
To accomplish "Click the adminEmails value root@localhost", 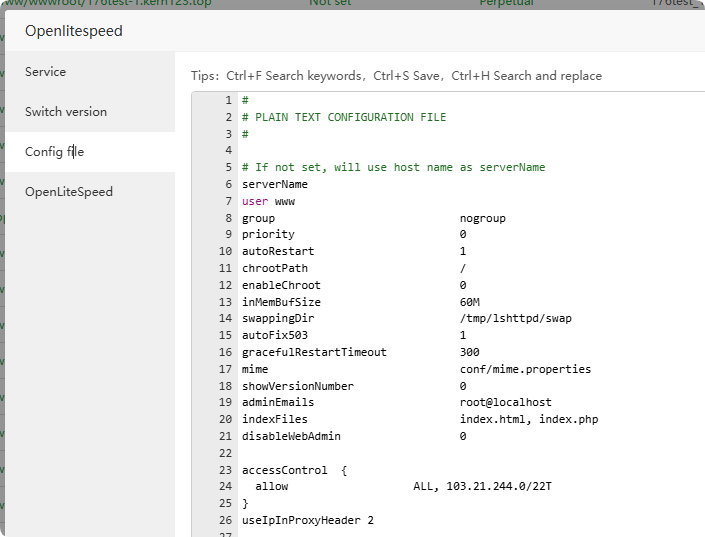I will (506, 403).
